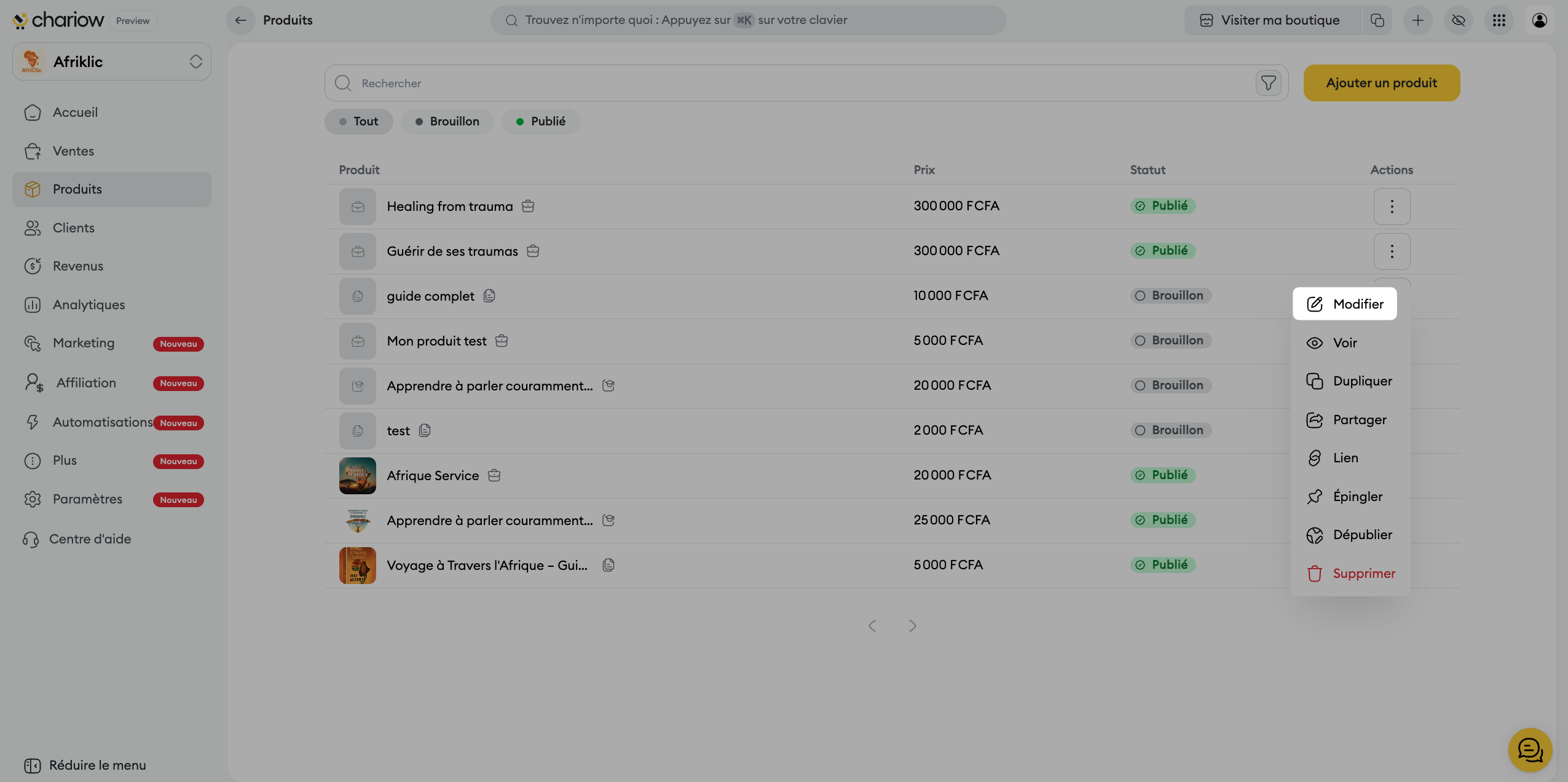The image size is (1568, 782).
Task: Open the chat support bubble icon
Action: (x=1529, y=749)
